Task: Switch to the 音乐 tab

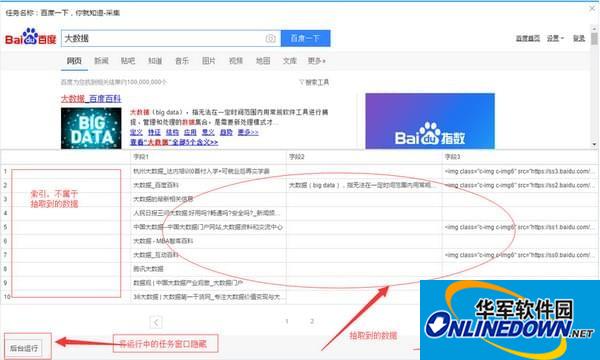Action: [182, 60]
